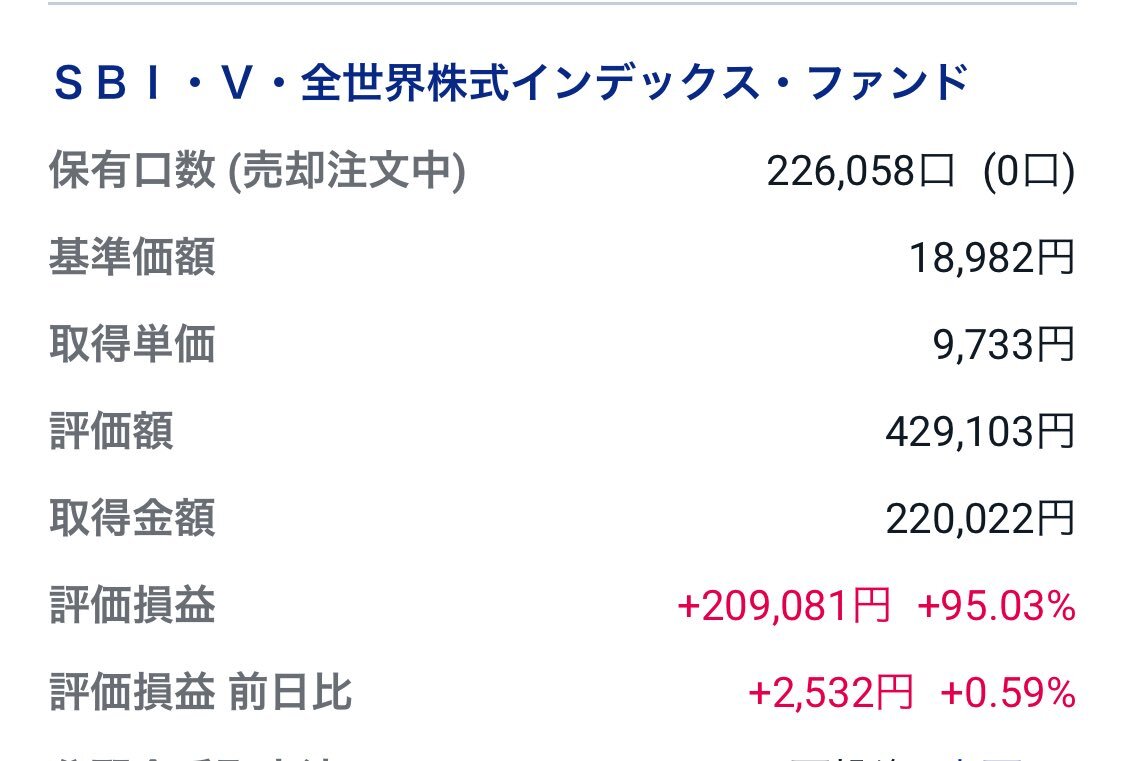Tap the 保有口数 (売却注文中) label
1125x761 pixels.
coord(257,172)
